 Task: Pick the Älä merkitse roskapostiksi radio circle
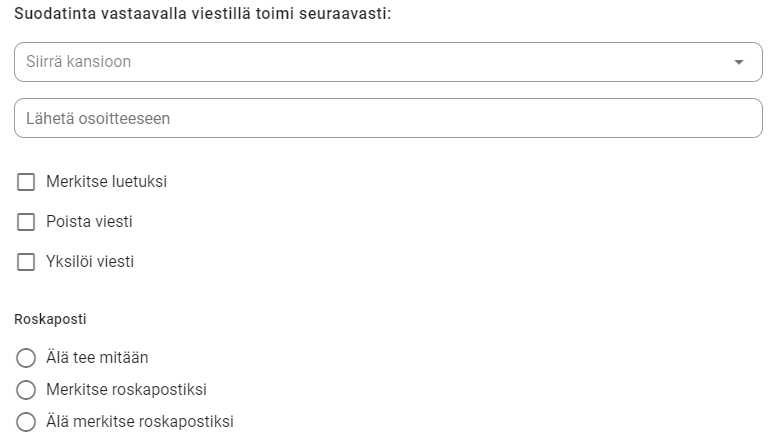point(26,422)
